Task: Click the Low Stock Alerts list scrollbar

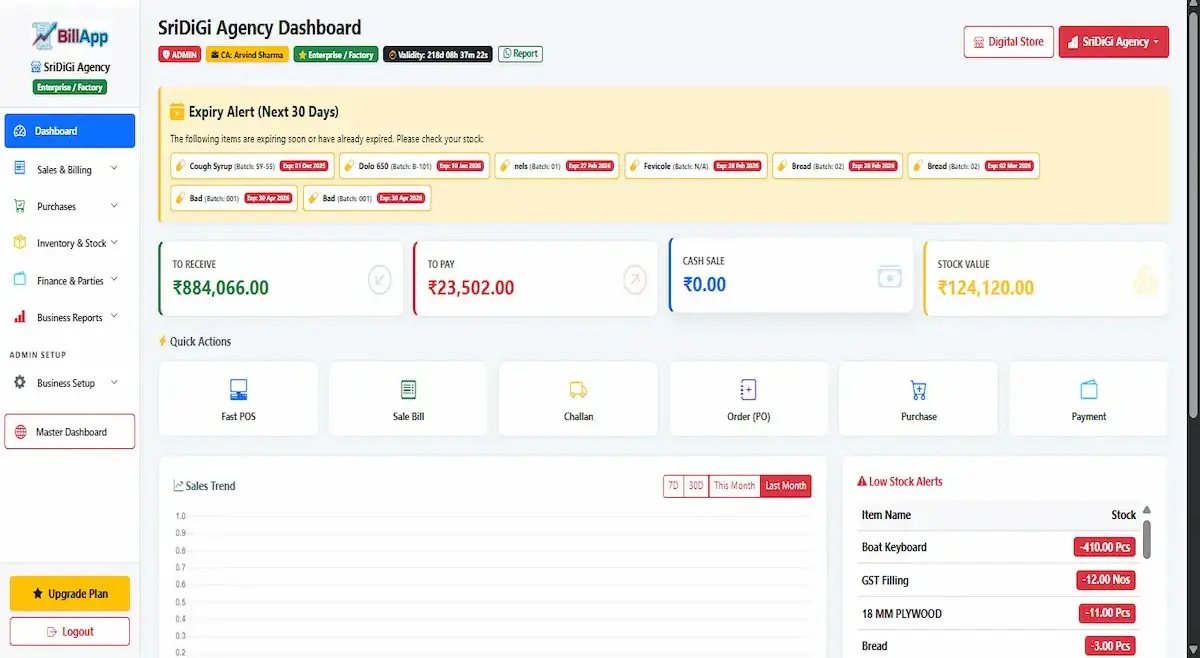Action: click(x=1147, y=538)
